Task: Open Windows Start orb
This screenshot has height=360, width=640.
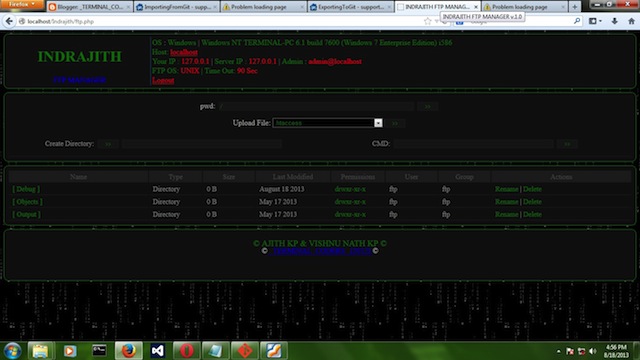Action: (x=13, y=351)
